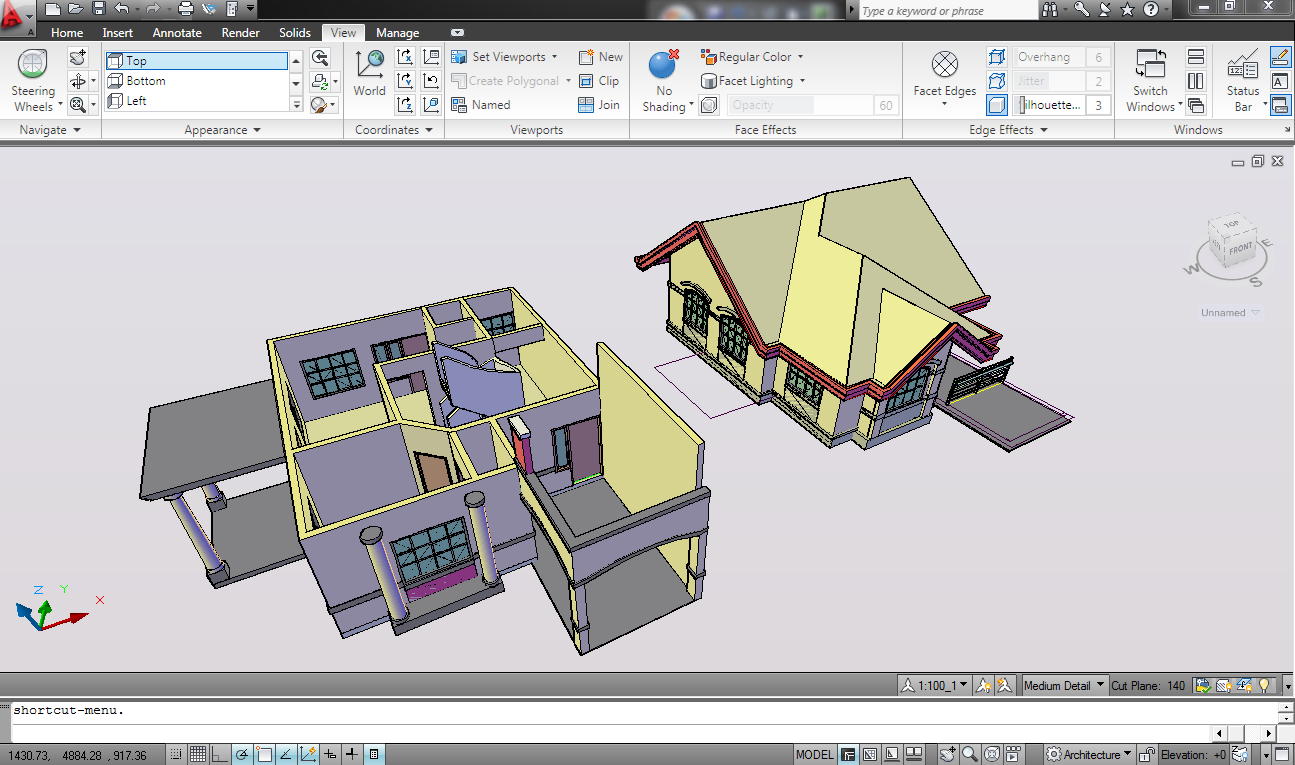Image resolution: width=1295 pixels, height=765 pixels.
Task: Click the Favorites star icon in title bar
Action: click(x=1127, y=10)
